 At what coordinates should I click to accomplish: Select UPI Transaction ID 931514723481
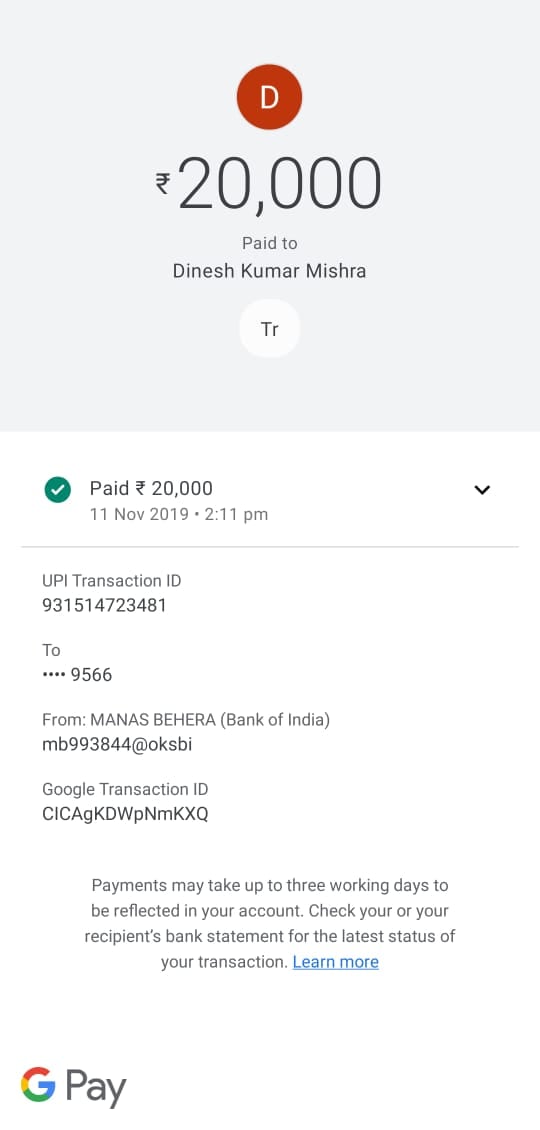[105, 605]
